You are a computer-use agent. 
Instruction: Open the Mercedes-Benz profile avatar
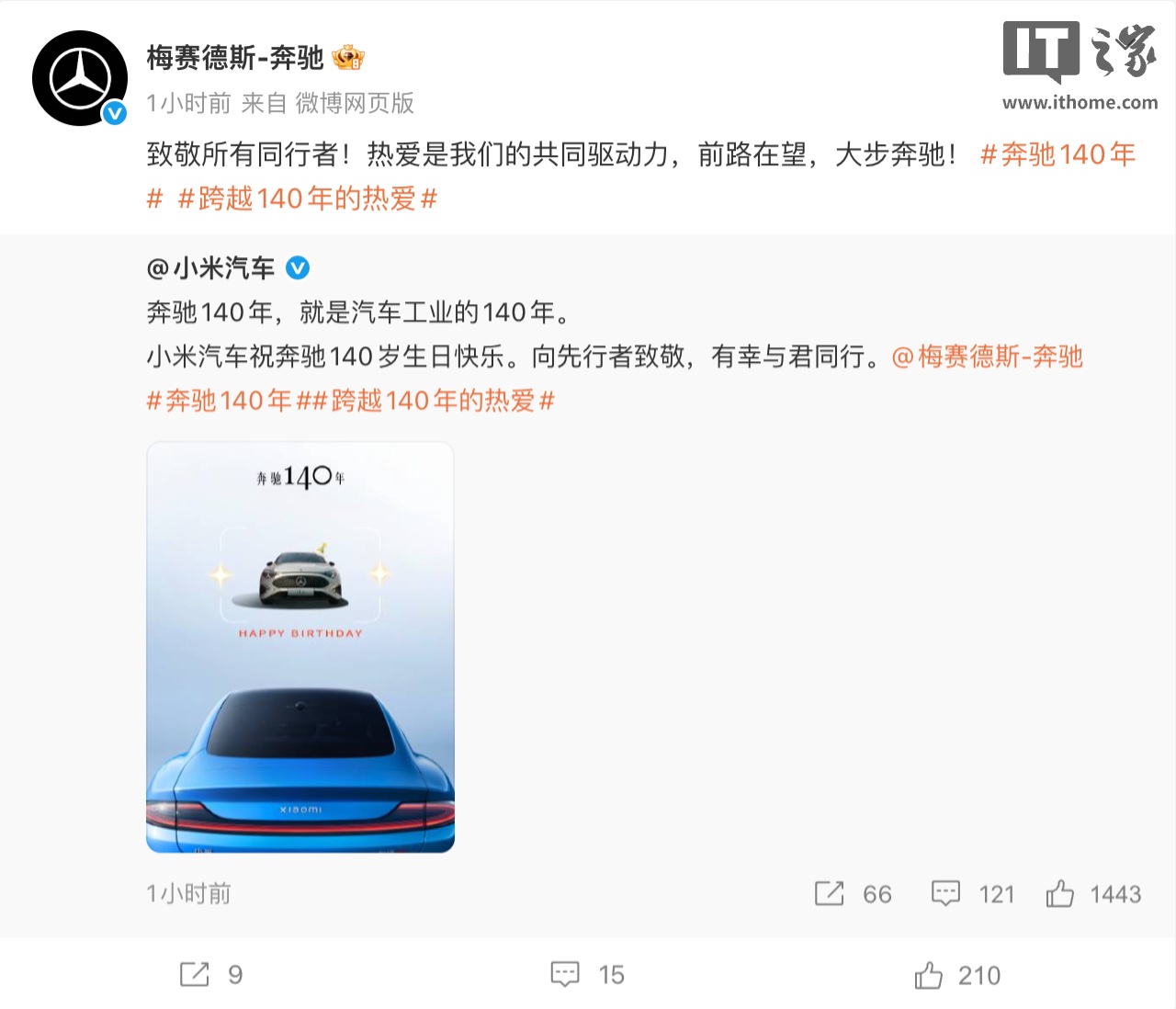coord(80,78)
